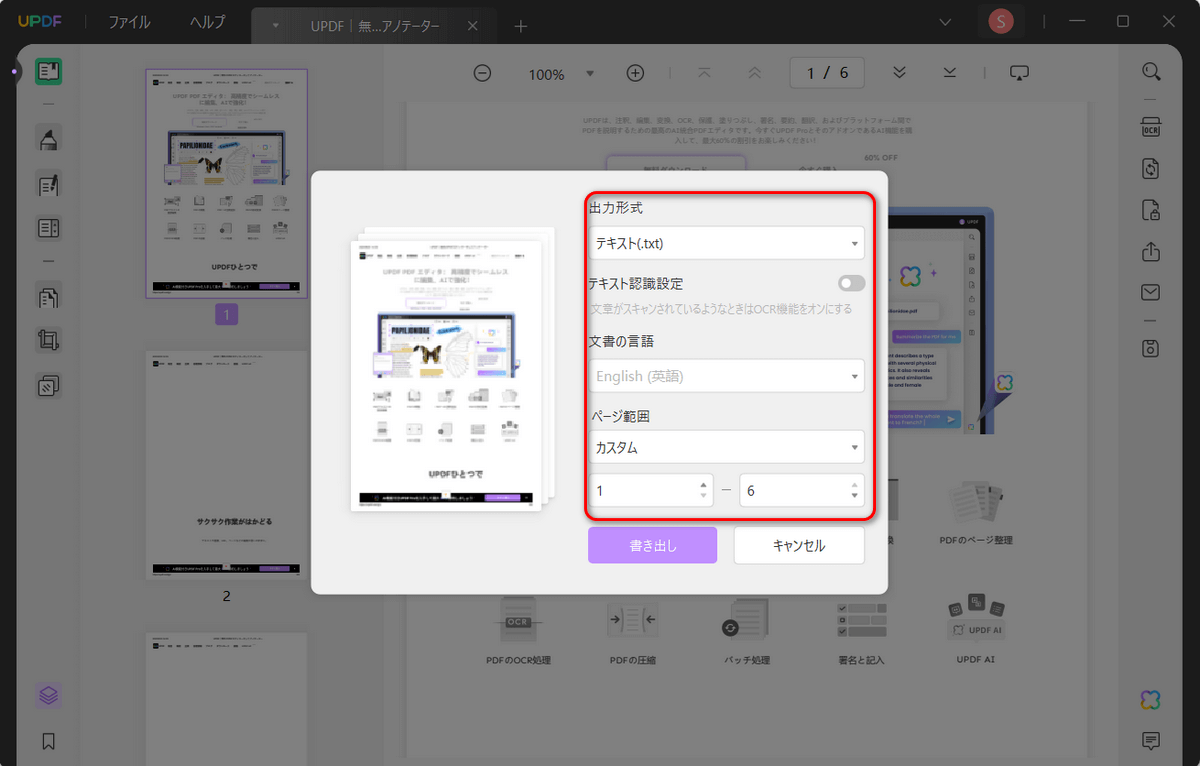Click the save to disk icon

[1151, 348]
